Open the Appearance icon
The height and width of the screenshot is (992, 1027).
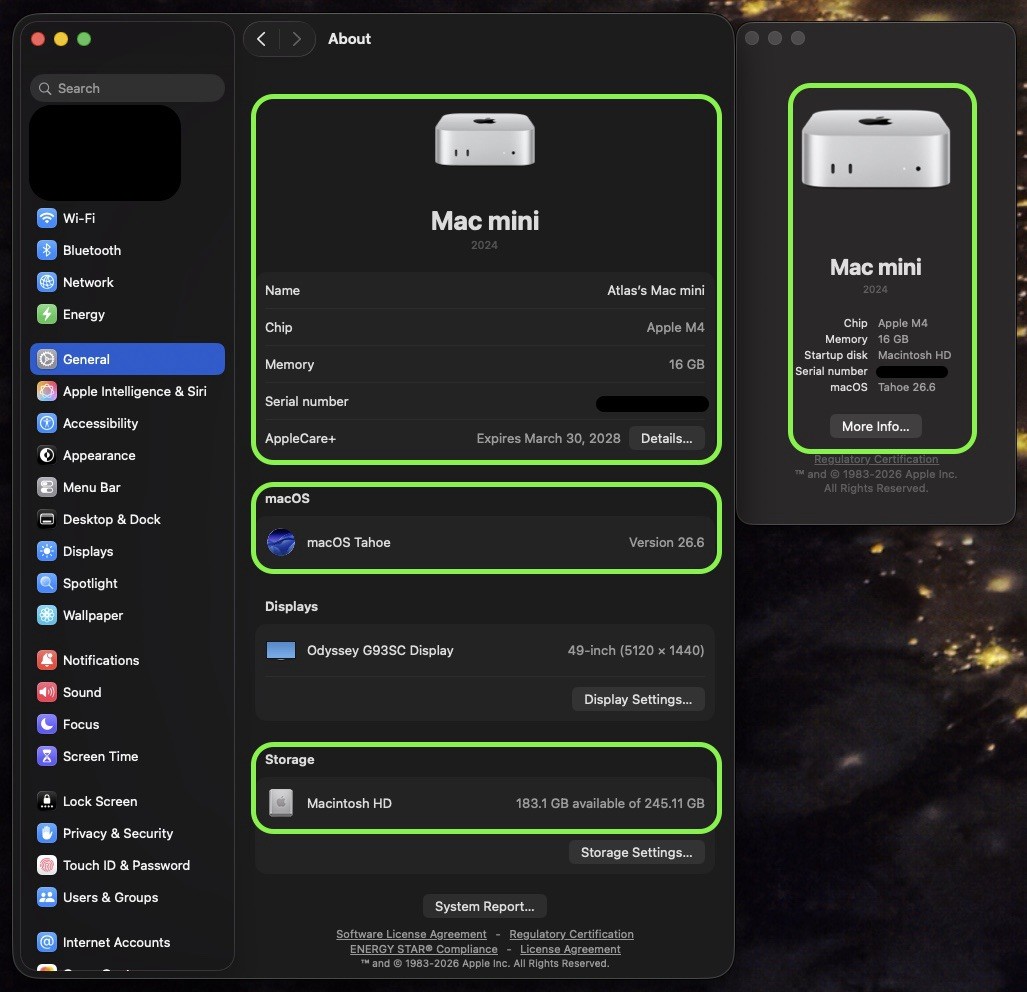click(47, 455)
